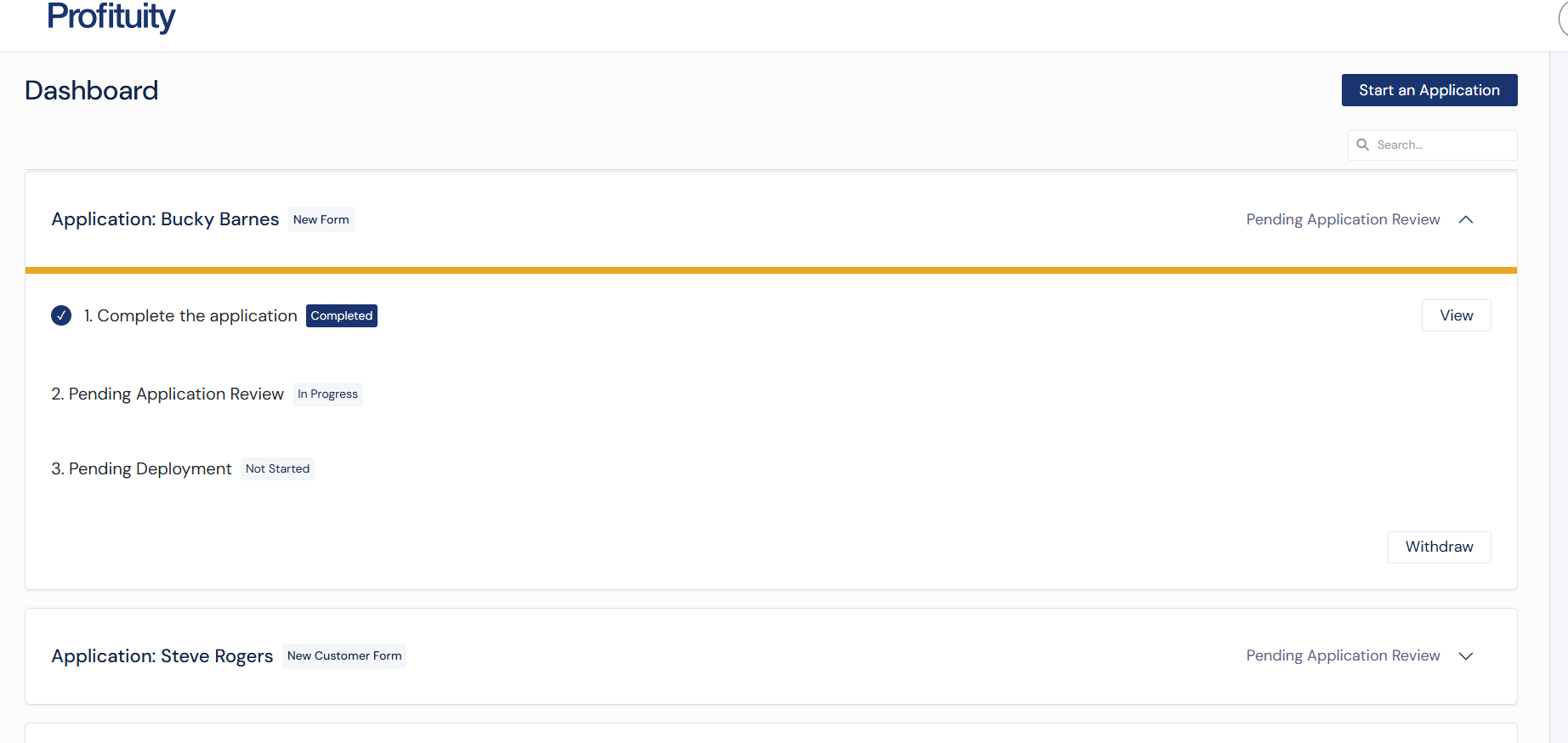Select the New Form badge
The image size is (1568, 743).
pyautogui.click(x=321, y=219)
